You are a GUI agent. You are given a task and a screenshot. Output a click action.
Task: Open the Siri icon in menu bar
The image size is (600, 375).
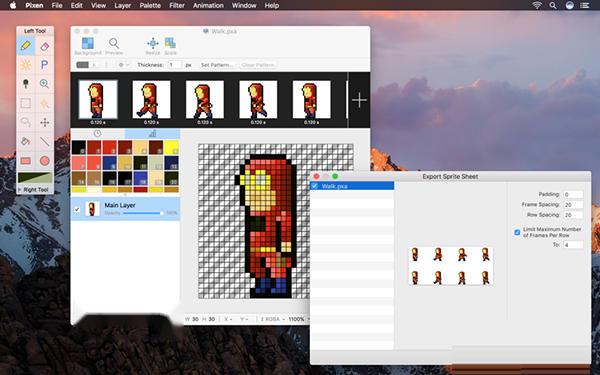point(570,5)
